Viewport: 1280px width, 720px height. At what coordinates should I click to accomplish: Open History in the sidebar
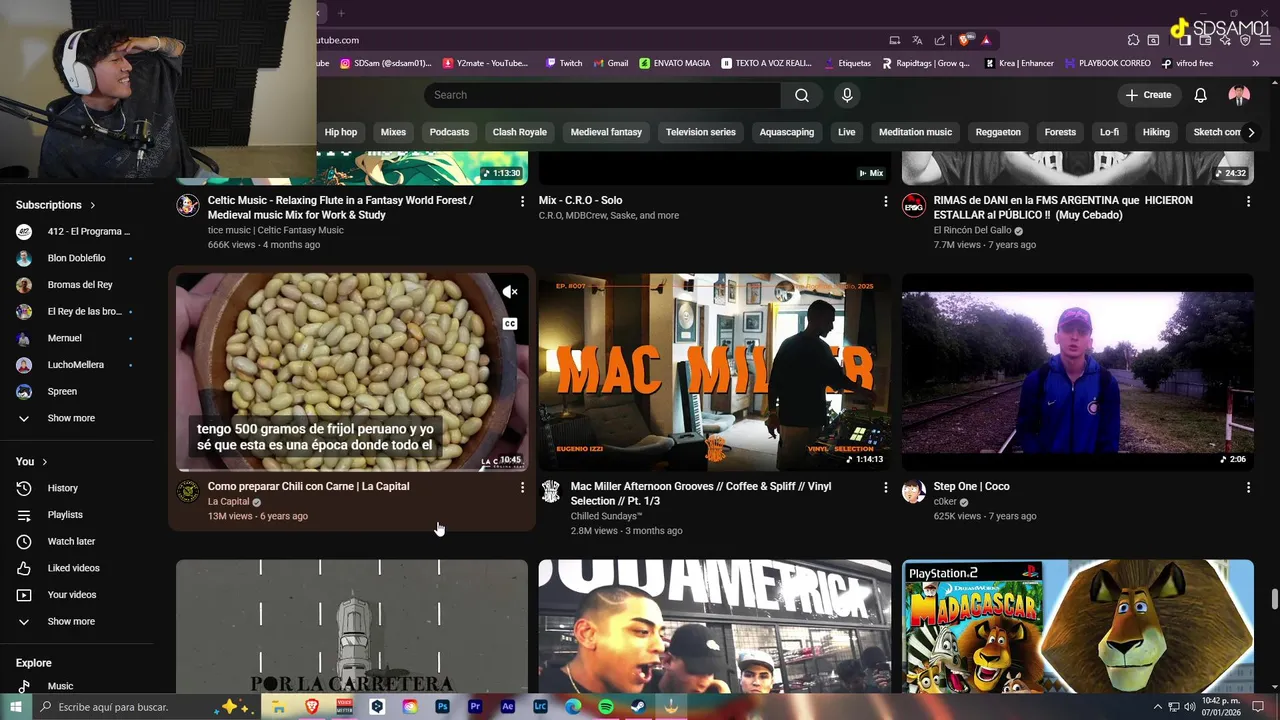click(x=62, y=488)
